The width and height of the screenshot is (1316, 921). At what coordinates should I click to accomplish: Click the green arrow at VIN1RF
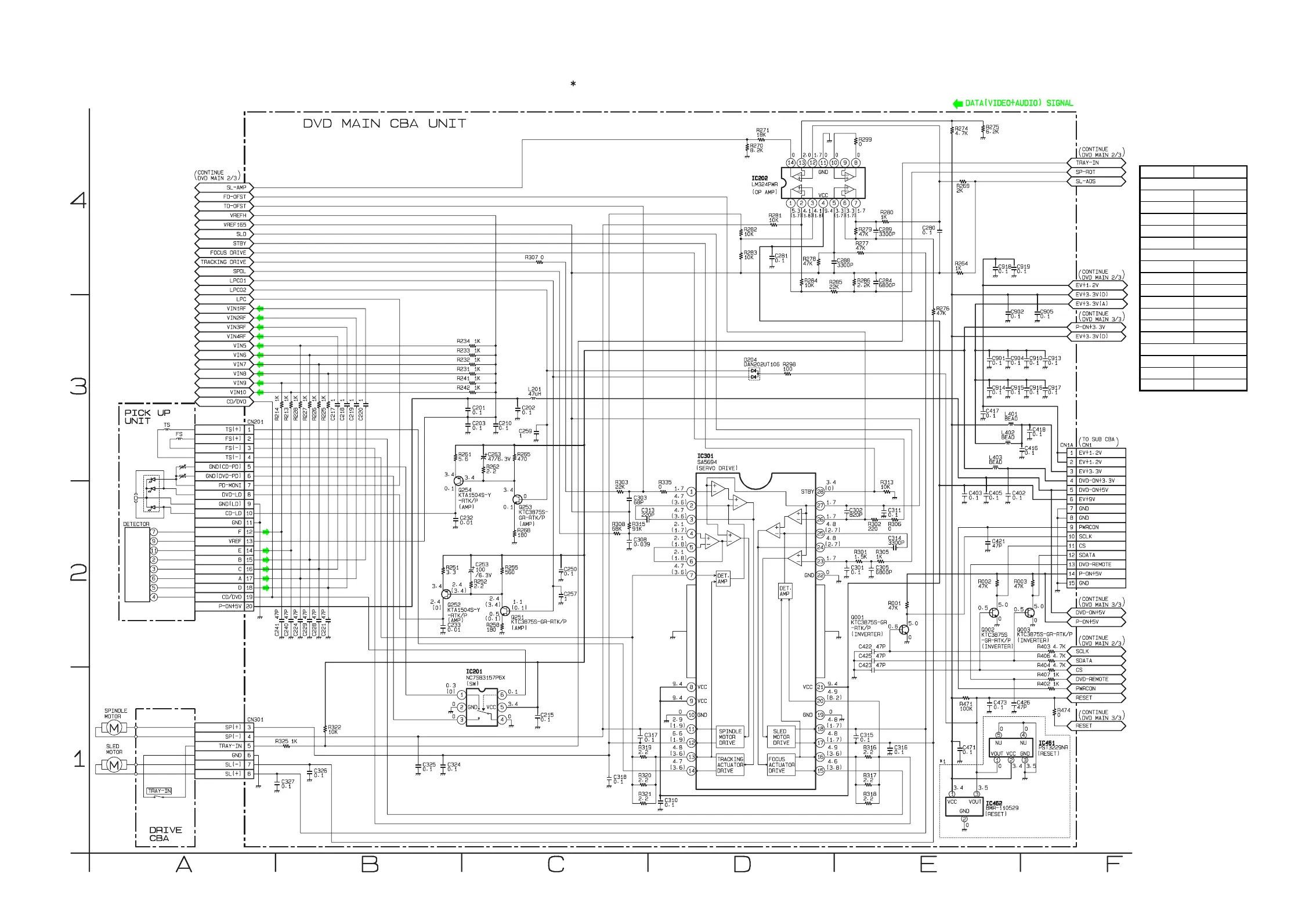(x=261, y=309)
